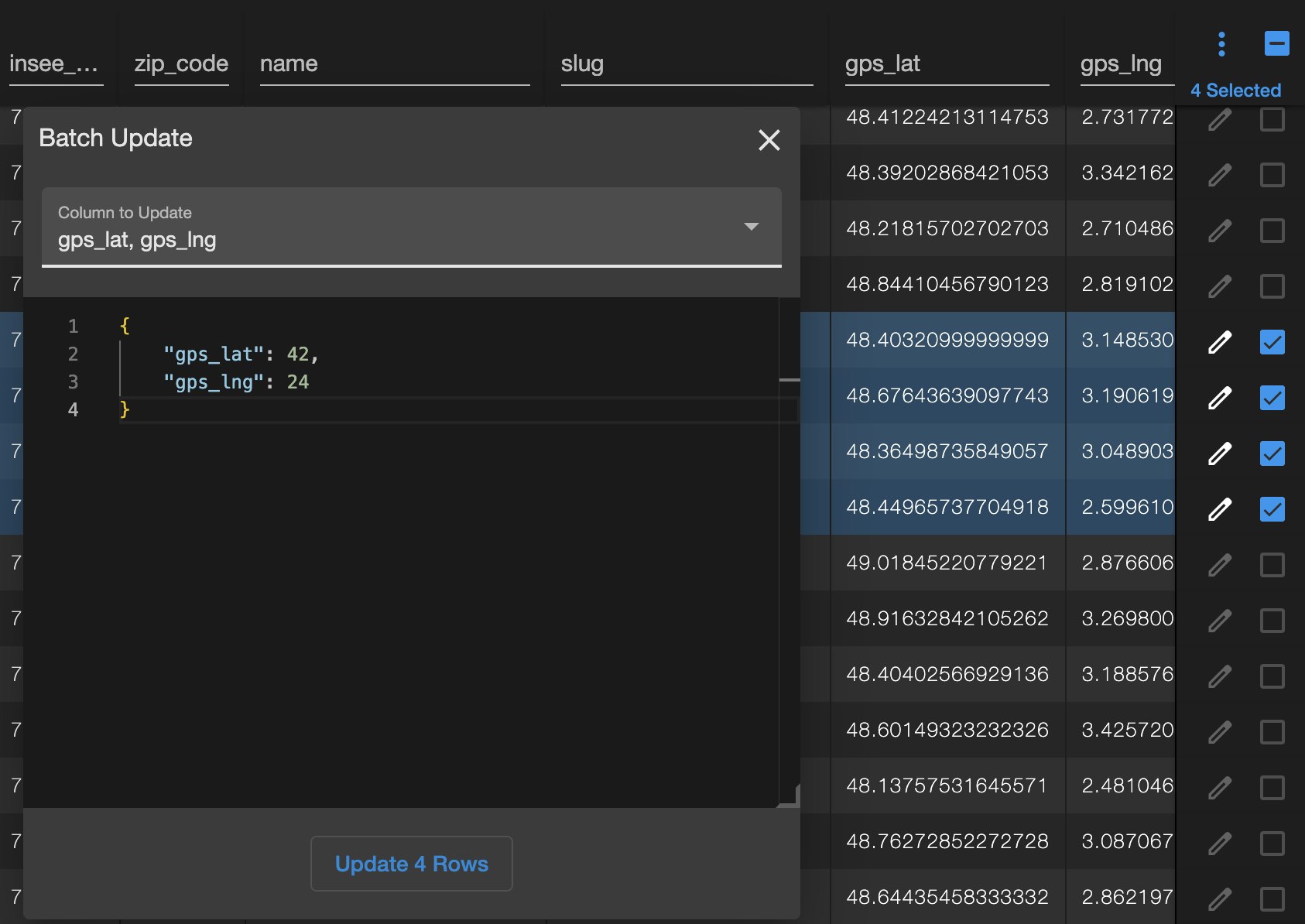This screenshot has height=924, width=1305.
Task: Click gps_lng cell 3.269800
Action: 1127,618
